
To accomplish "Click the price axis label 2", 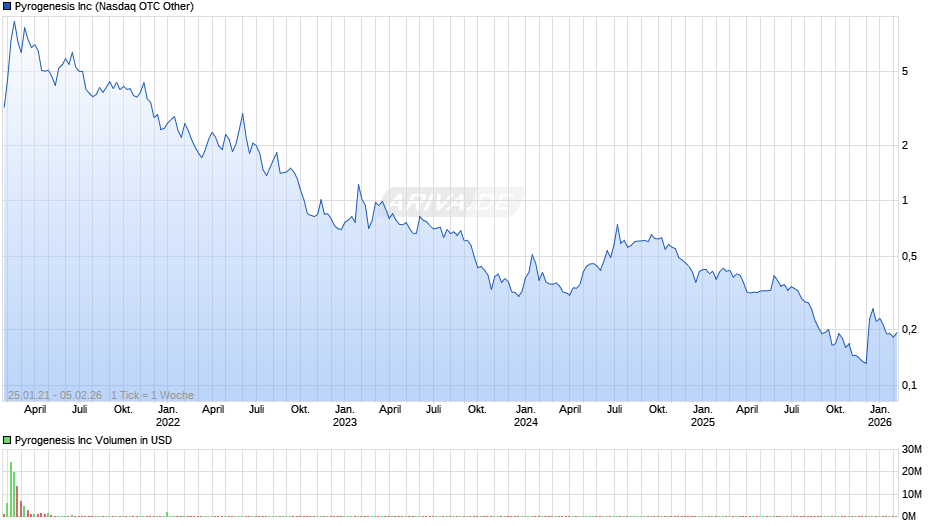I will pos(905,145).
